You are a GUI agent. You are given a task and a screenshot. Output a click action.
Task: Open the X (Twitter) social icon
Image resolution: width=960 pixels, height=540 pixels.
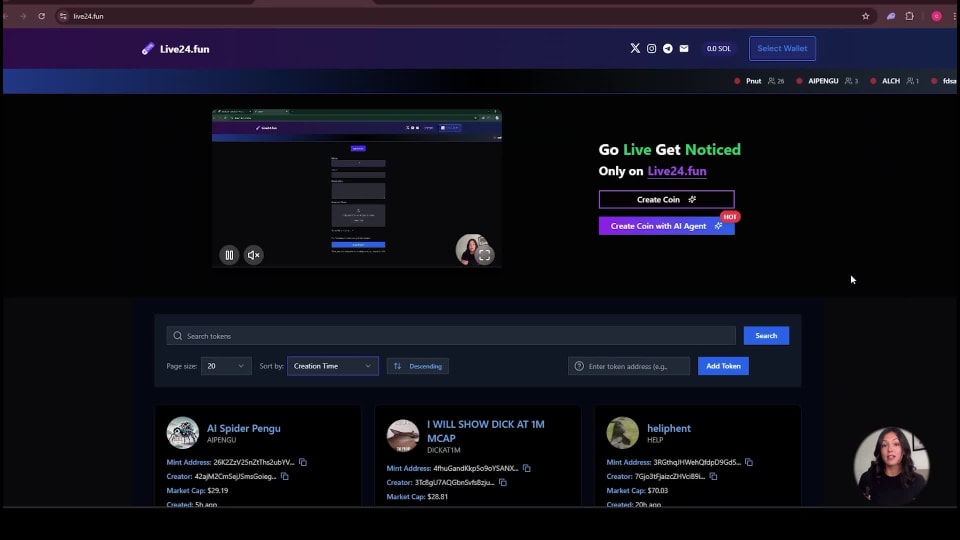click(635, 48)
